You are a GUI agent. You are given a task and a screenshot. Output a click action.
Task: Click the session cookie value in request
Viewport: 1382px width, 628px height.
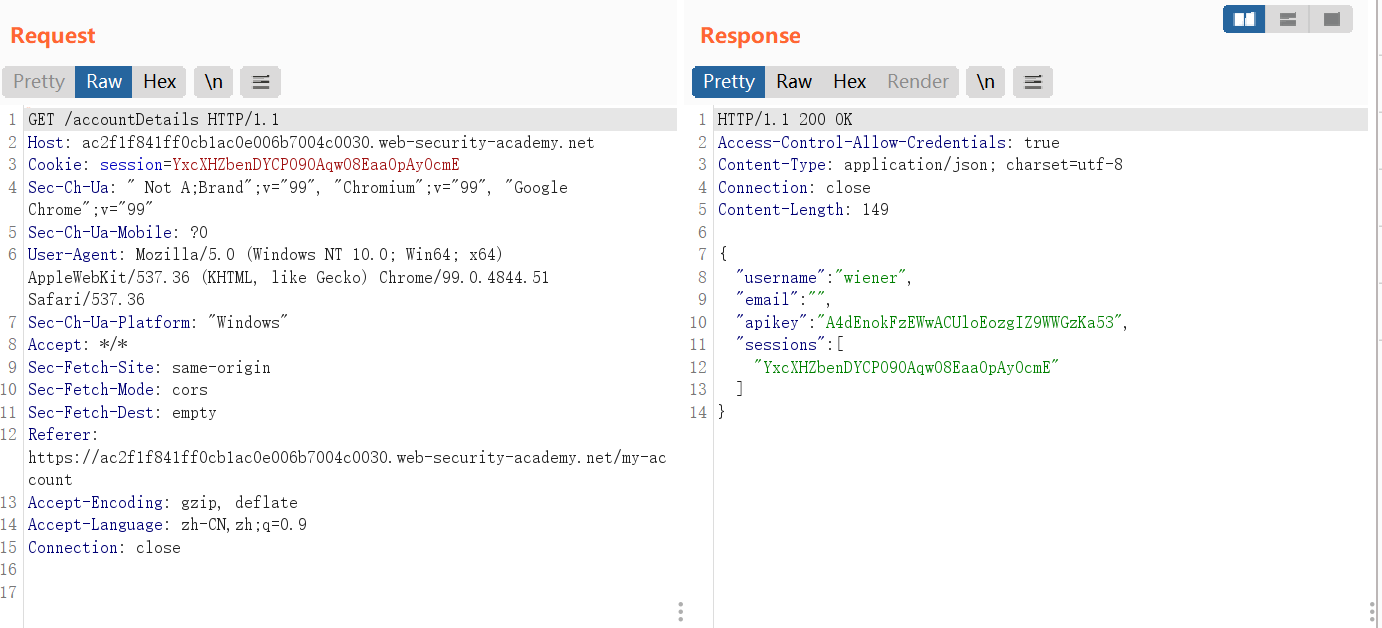pyautogui.click(x=316, y=165)
